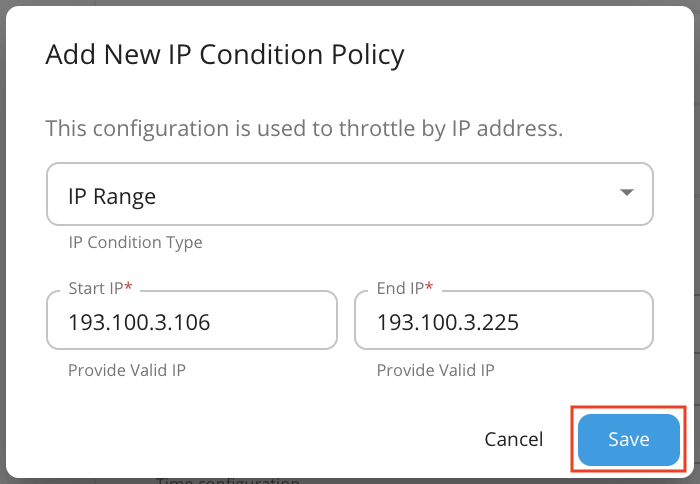
Task: Focus the End IP input field
Action: click(x=504, y=321)
